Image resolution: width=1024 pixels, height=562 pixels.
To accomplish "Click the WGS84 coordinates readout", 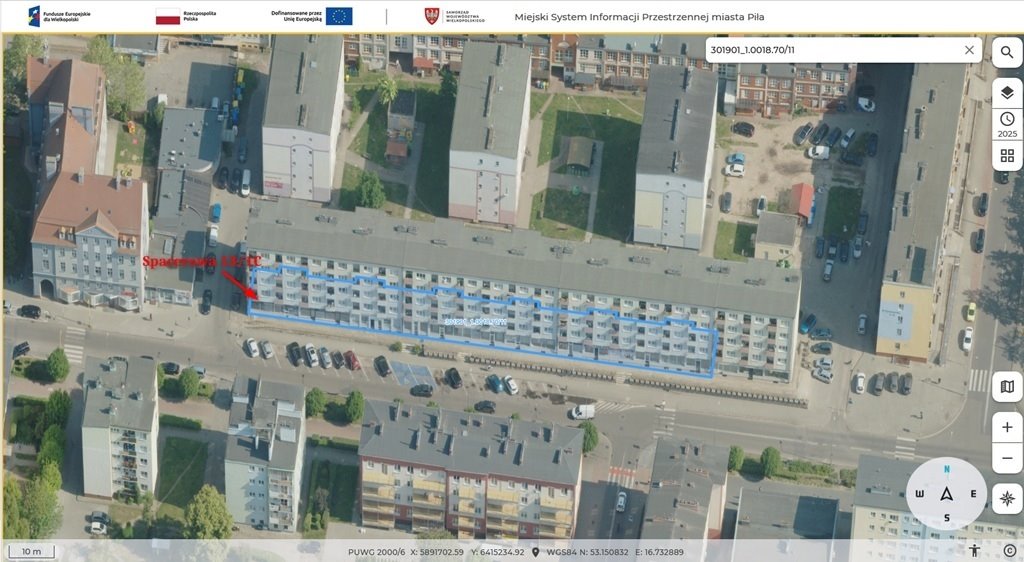I will (613, 552).
